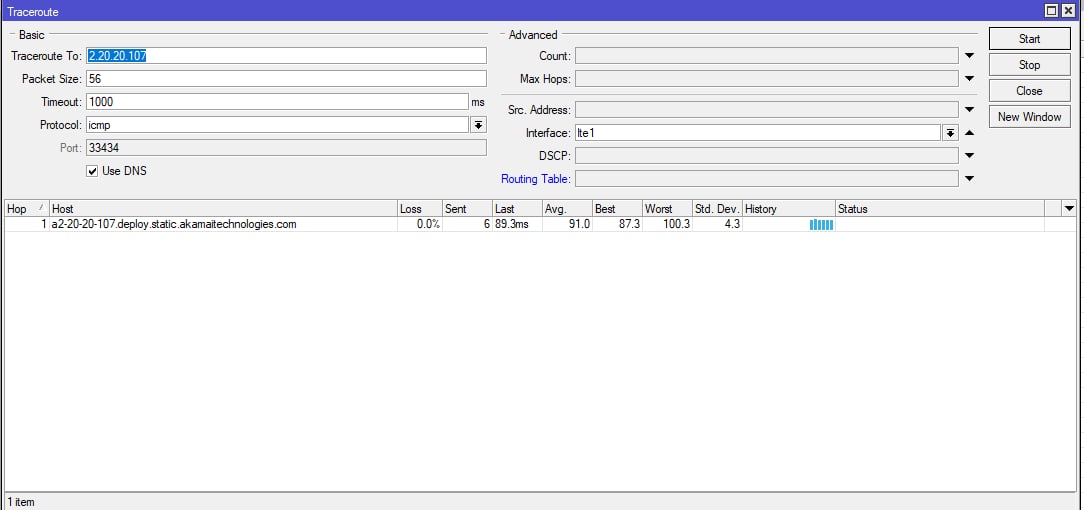1084x510 pixels.
Task: Toggle the Use DNS checkbox
Action: coord(92,171)
